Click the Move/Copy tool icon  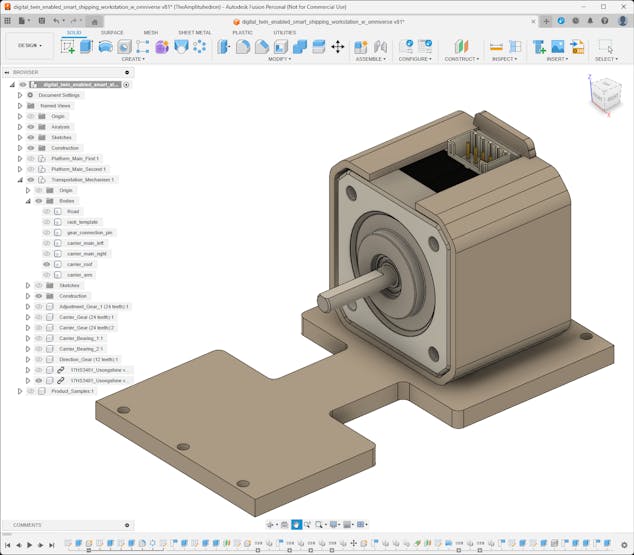[337, 46]
